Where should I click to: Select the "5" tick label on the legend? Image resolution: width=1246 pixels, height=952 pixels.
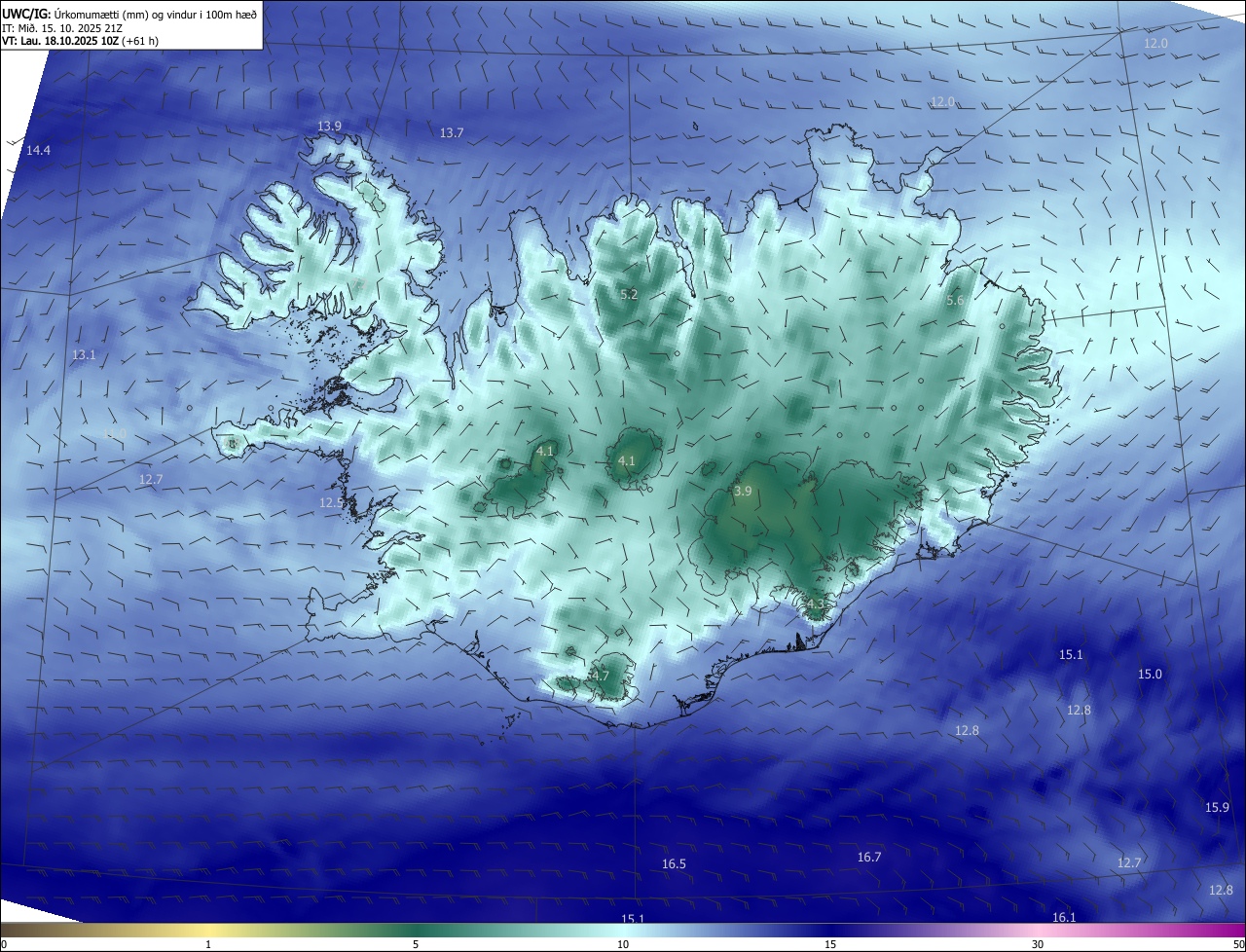tap(416, 944)
